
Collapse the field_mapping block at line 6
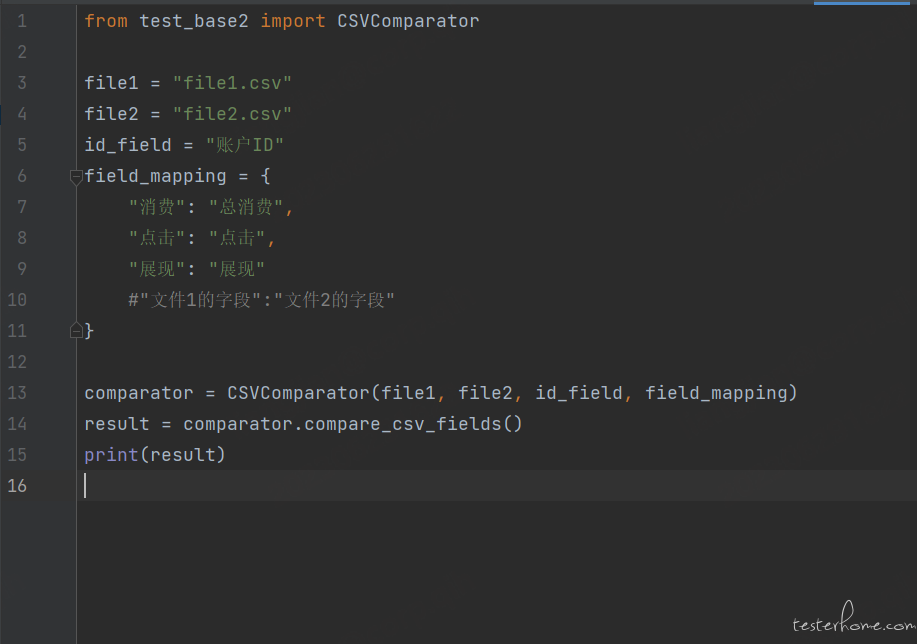(76, 176)
